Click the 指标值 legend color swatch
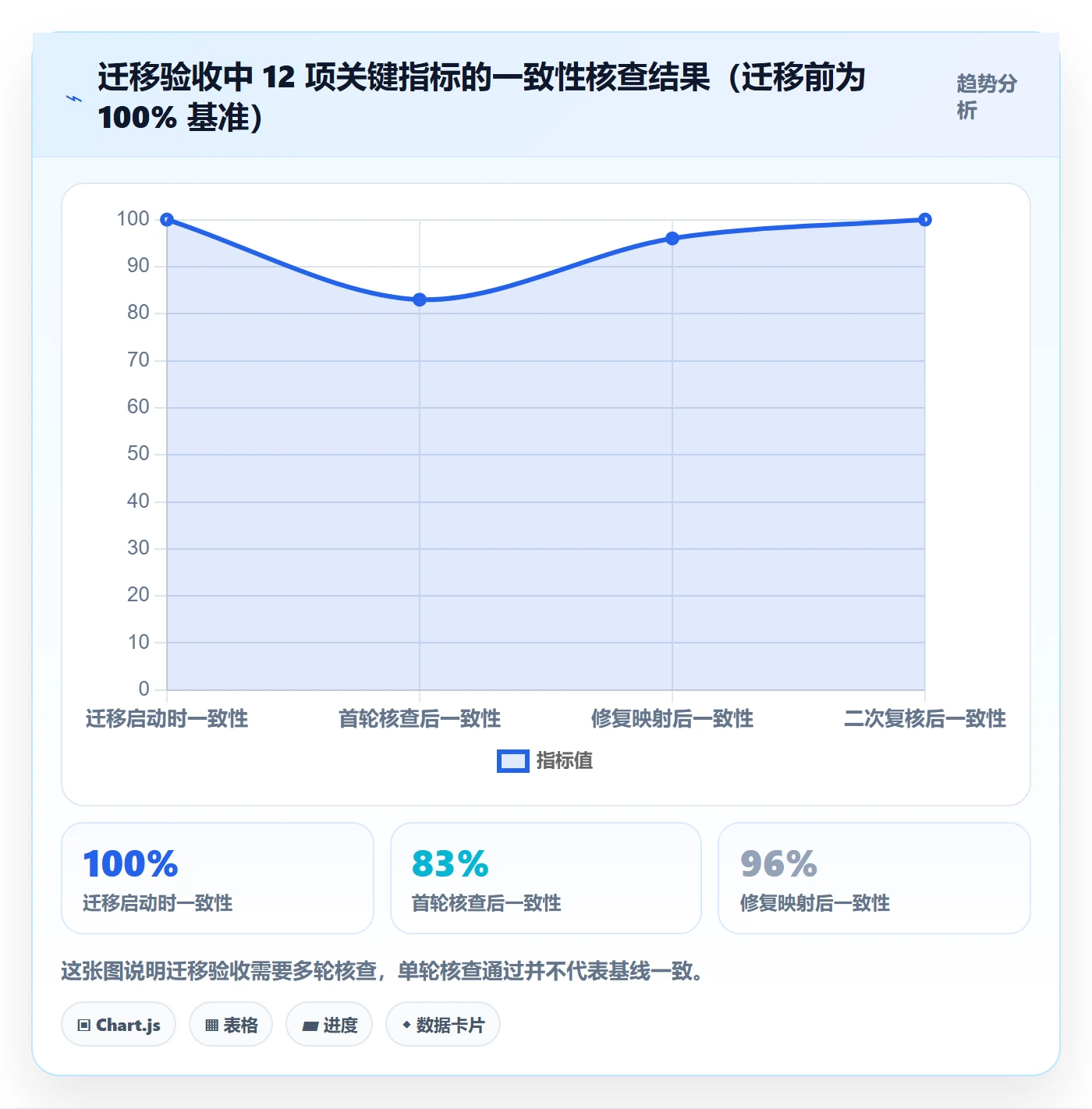This screenshot has width=1092, height=1109. click(x=512, y=761)
